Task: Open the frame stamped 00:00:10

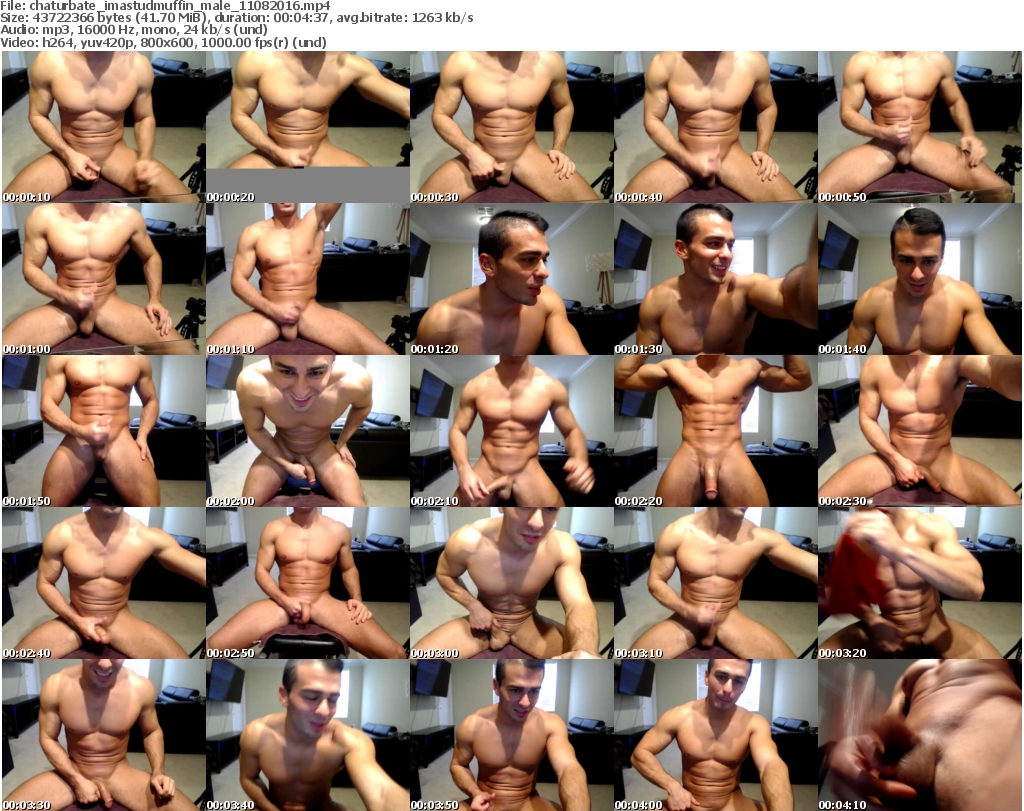Action: point(104,127)
